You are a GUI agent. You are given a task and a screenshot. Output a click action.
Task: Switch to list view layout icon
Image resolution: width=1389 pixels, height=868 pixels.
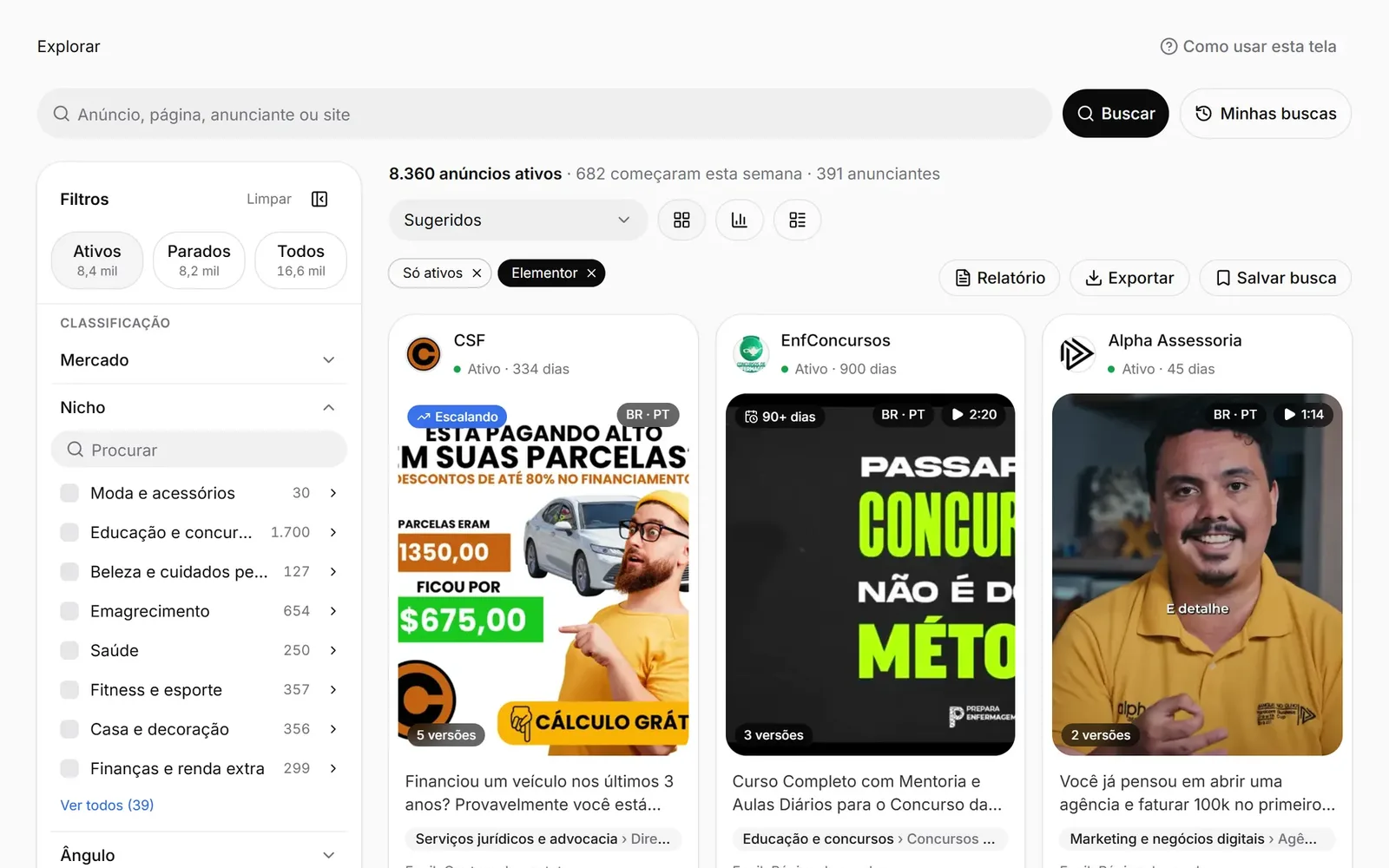[797, 220]
